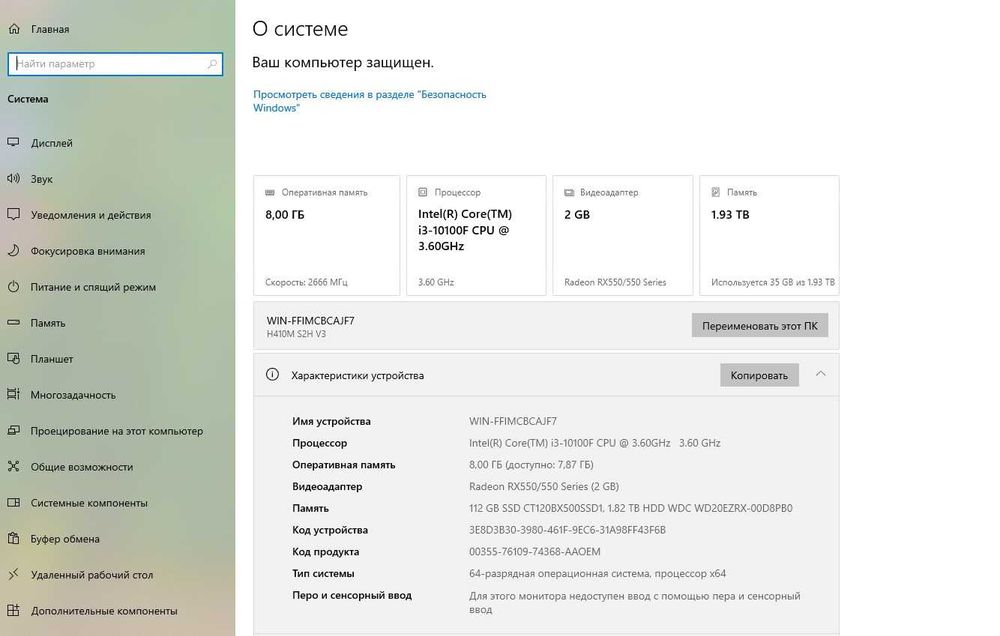
Task: Click the Фокусировка внимания moon icon
Action: [x=13, y=251]
